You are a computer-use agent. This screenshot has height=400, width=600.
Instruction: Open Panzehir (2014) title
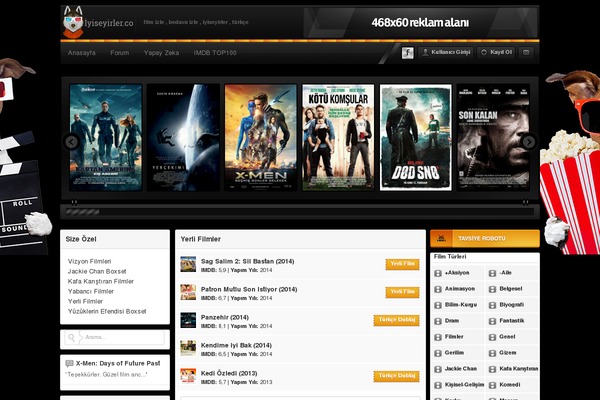[225, 317]
